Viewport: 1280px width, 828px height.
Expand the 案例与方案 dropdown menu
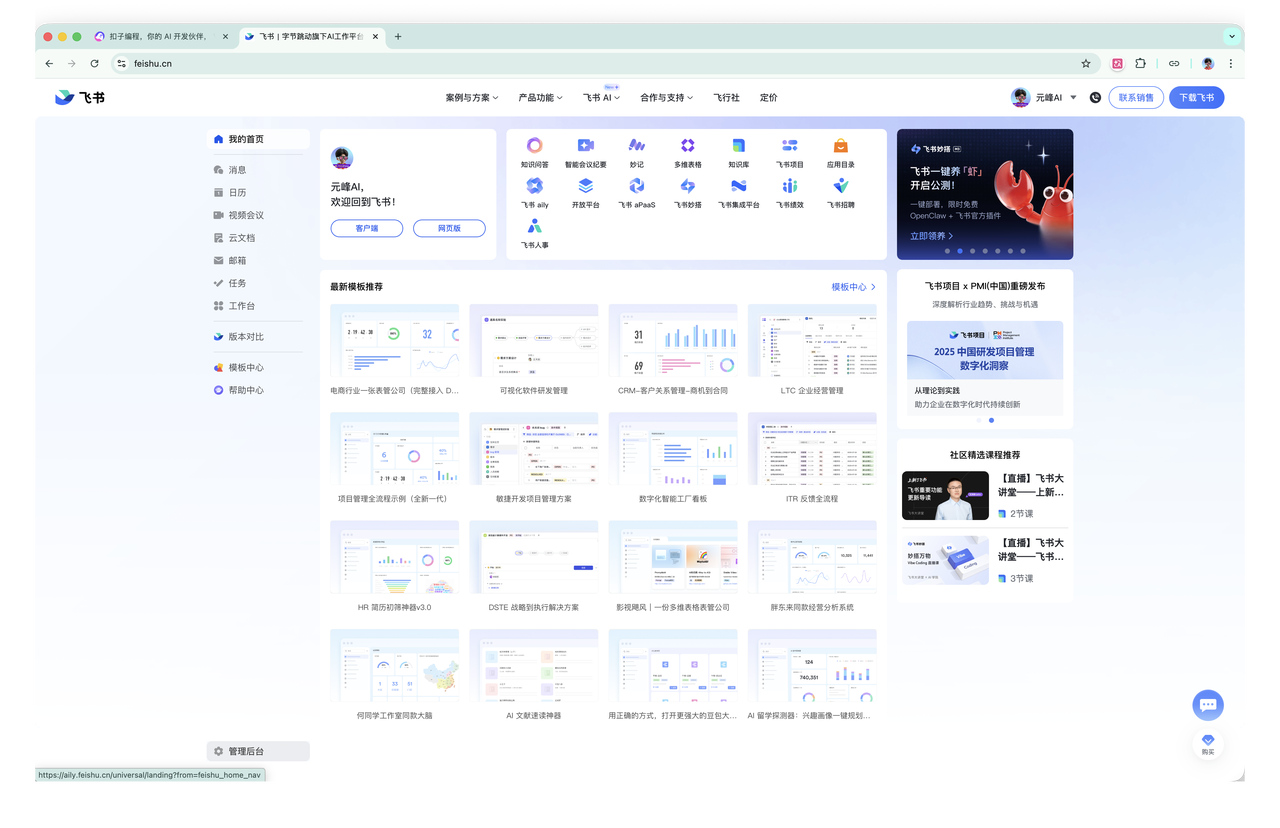click(x=472, y=98)
